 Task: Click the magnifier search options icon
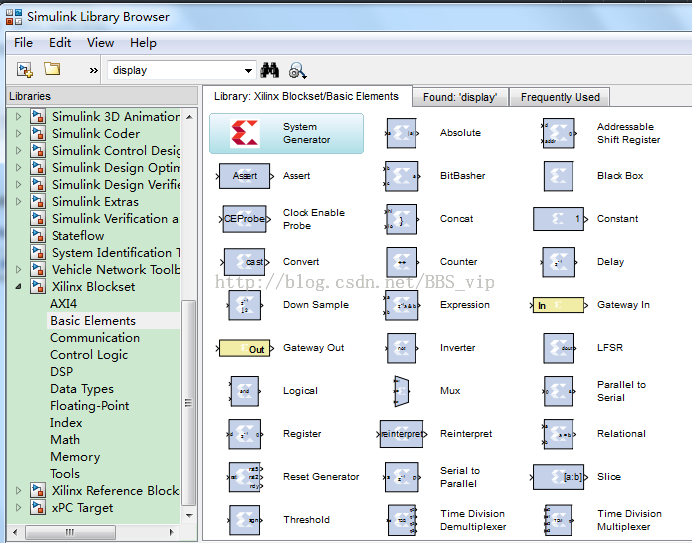coord(297,71)
